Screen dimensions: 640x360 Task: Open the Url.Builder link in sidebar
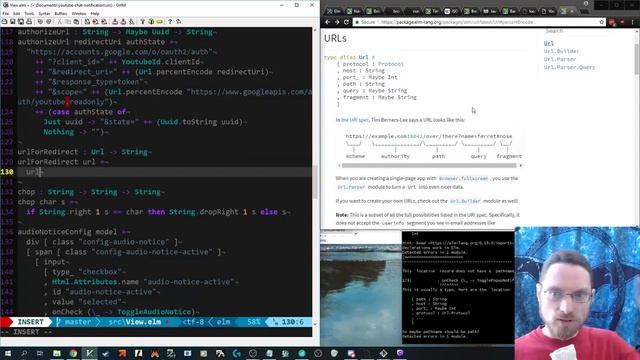(x=561, y=51)
